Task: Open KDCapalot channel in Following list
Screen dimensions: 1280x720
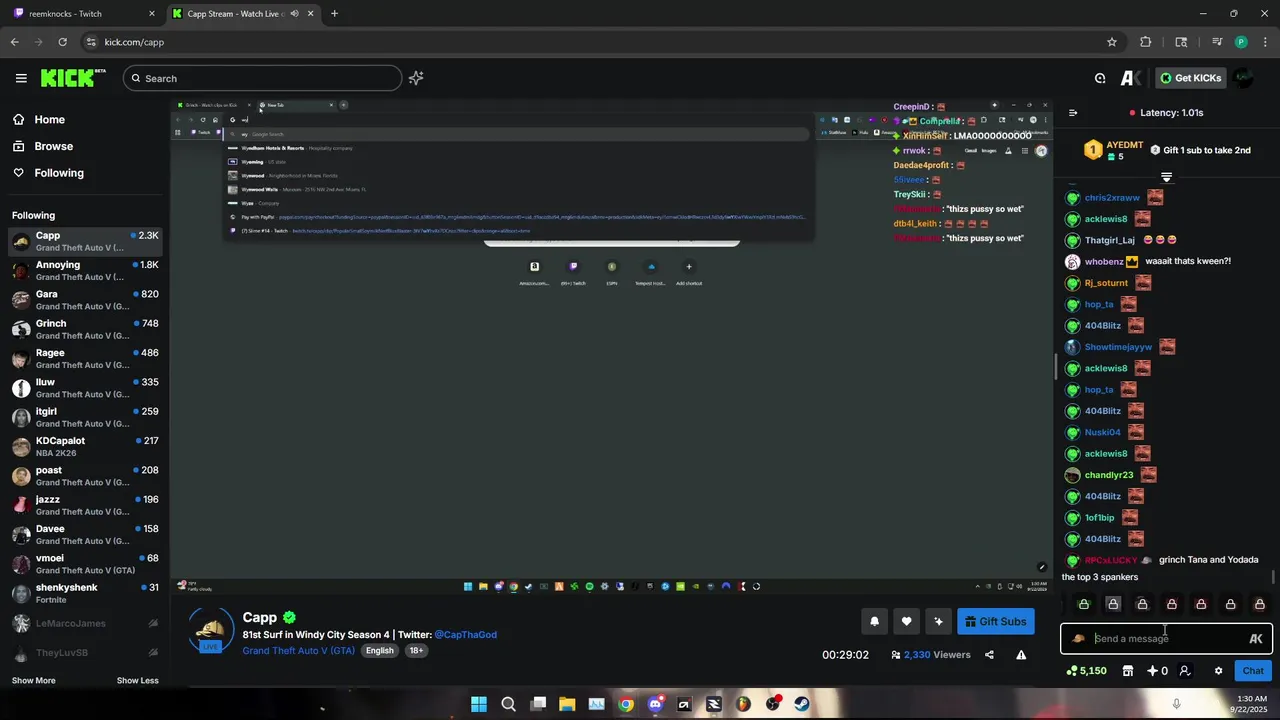Action: pos(85,446)
